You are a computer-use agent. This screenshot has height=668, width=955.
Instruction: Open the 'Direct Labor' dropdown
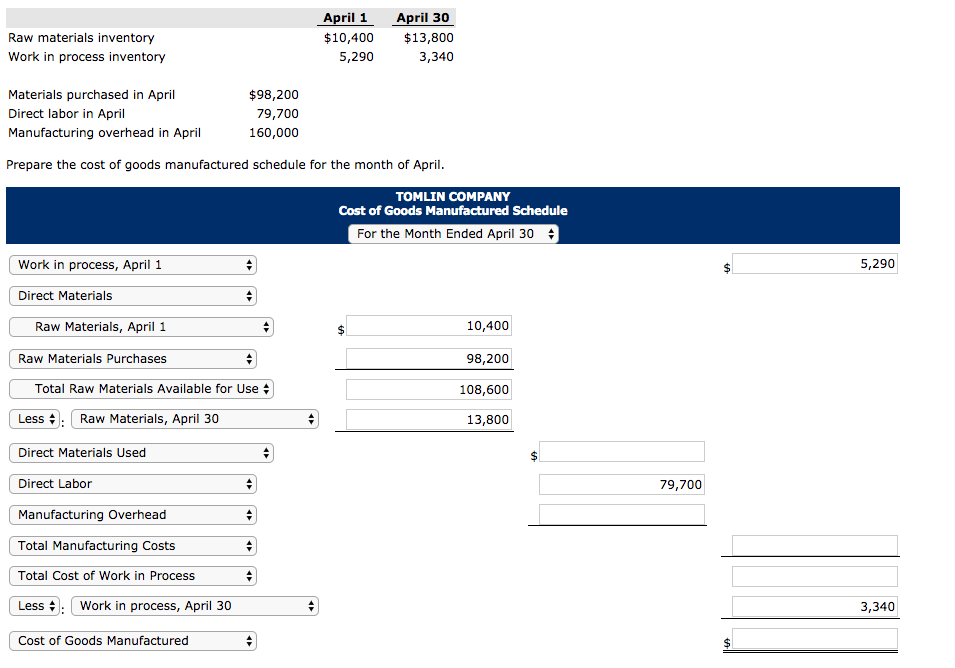(133, 484)
